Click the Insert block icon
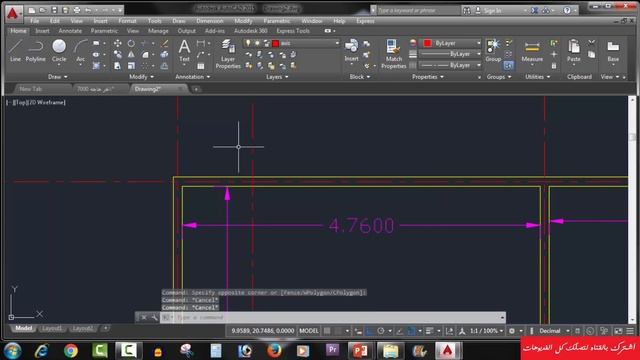 point(351,51)
